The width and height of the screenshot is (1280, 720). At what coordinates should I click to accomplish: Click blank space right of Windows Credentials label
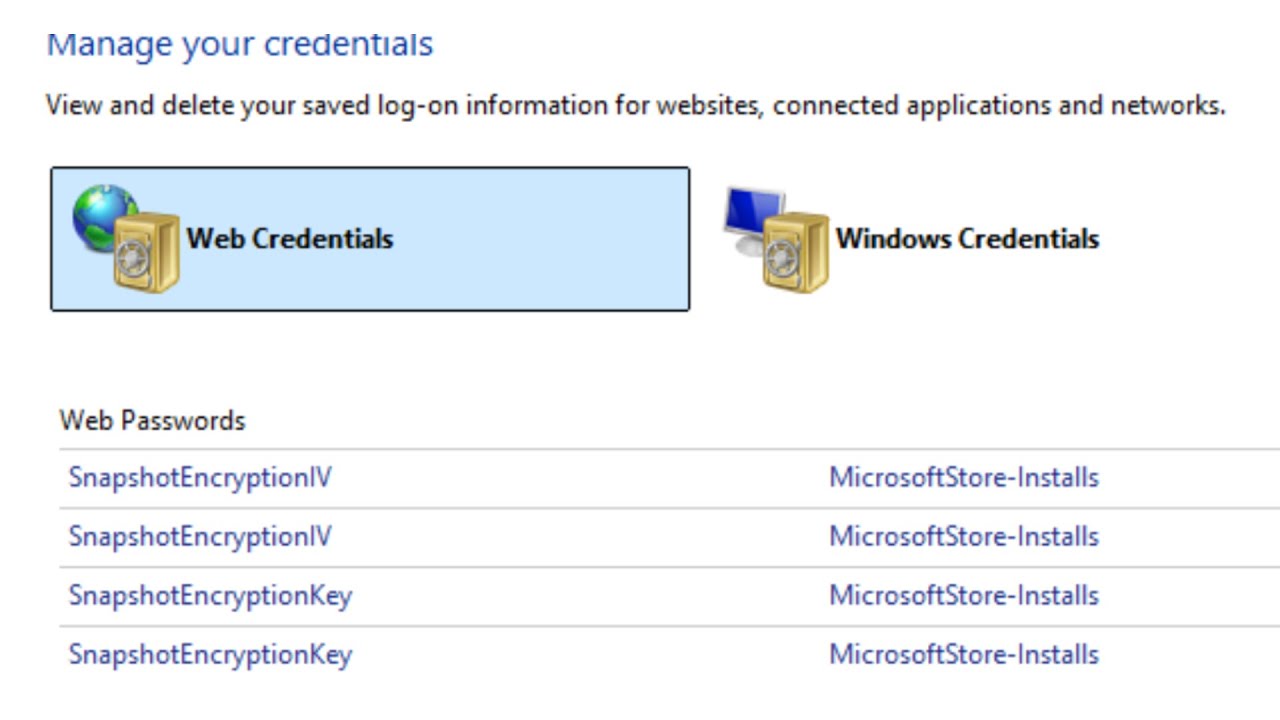click(1190, 239)
